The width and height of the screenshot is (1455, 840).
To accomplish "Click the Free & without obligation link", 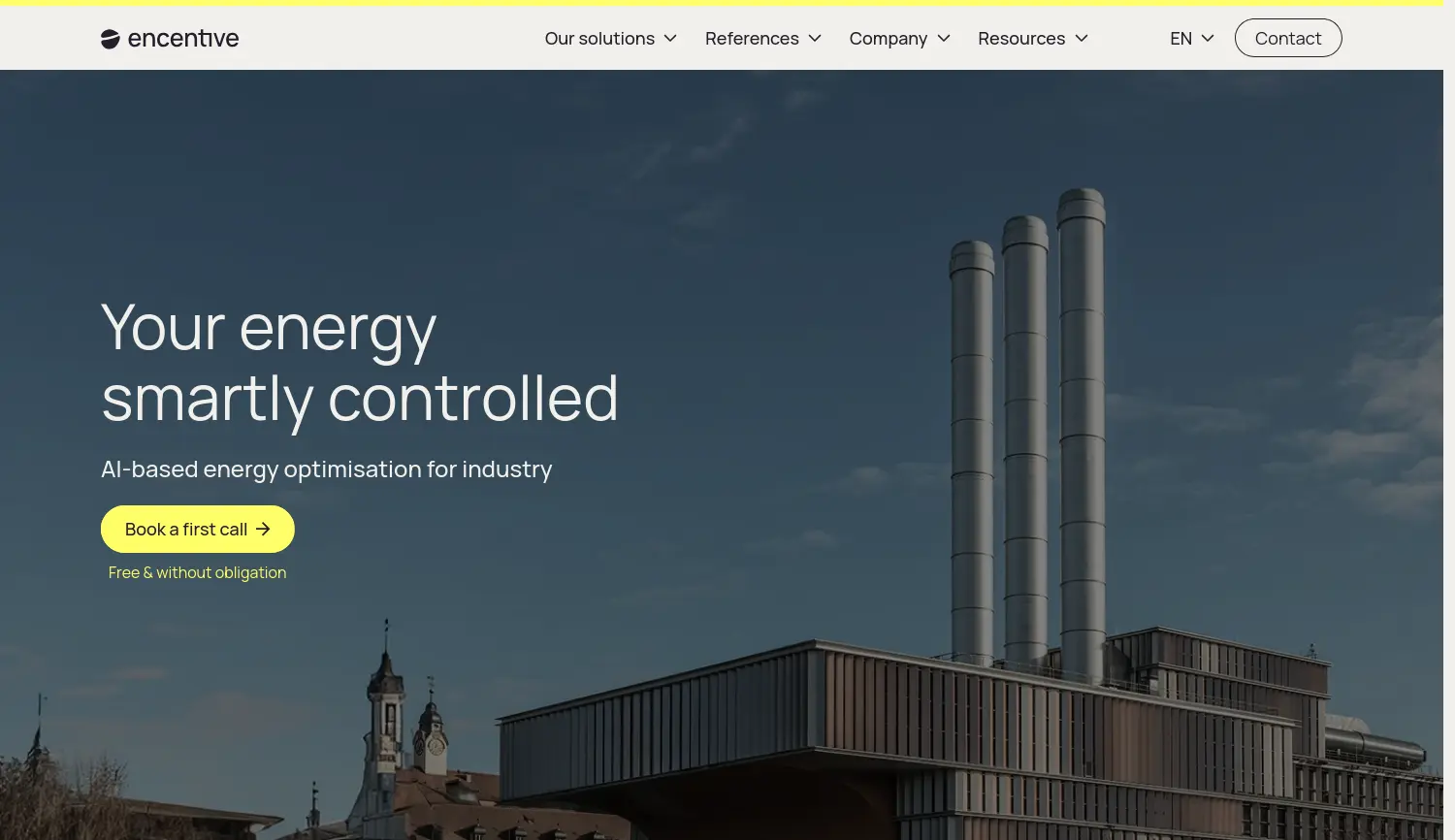I will point(197,572).
